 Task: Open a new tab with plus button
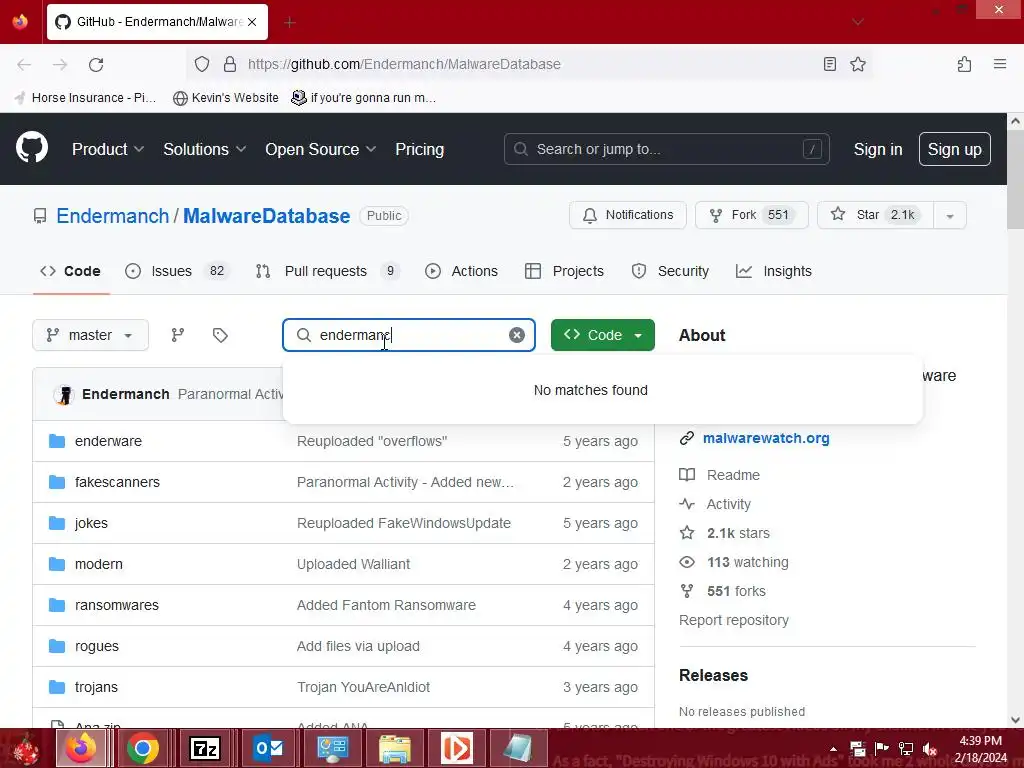[x=289, y=22]
